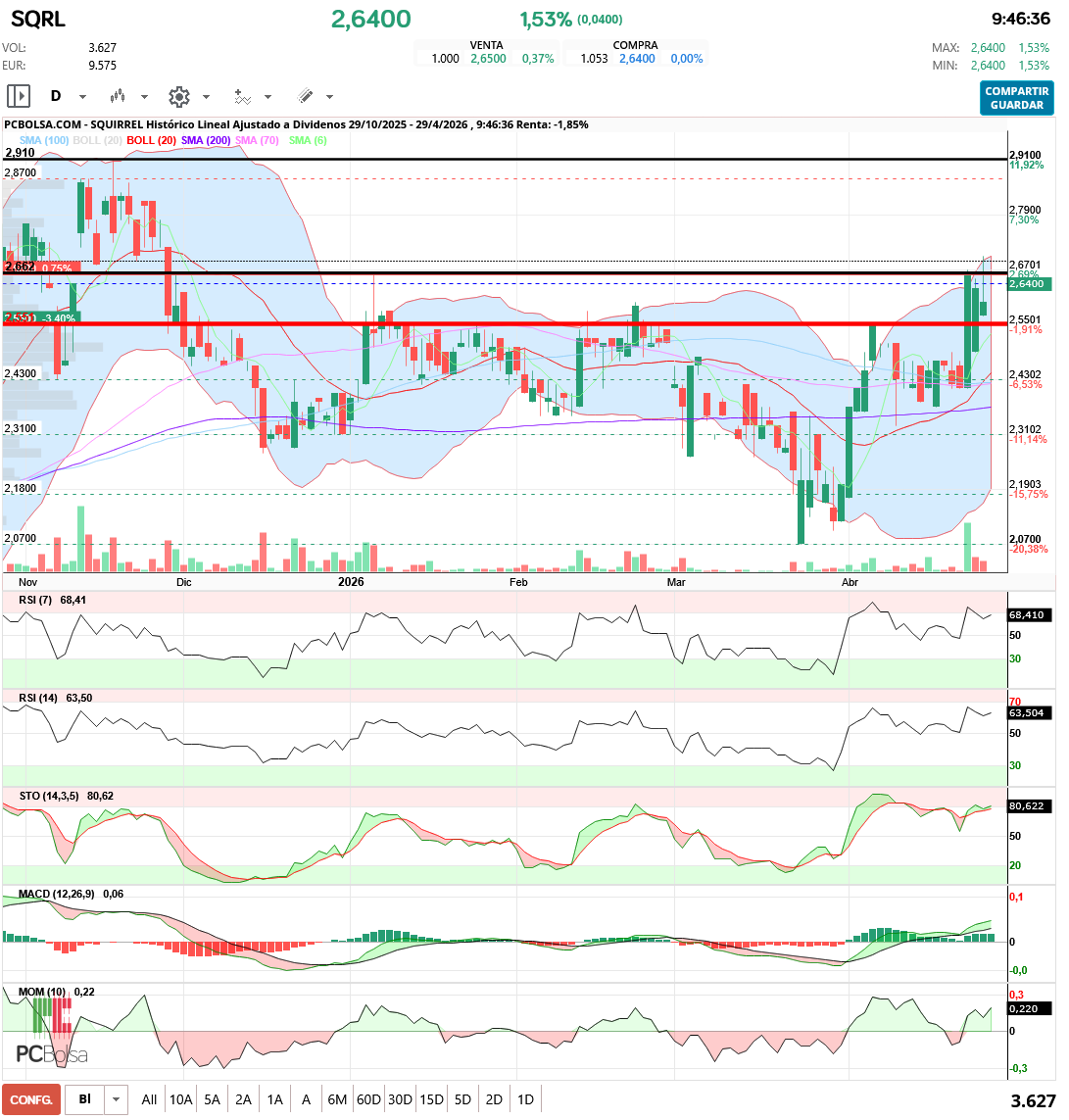The image size is (1069, 1120).
Task: Expand the indicators dropdown arrow
Action: [267, 96]
